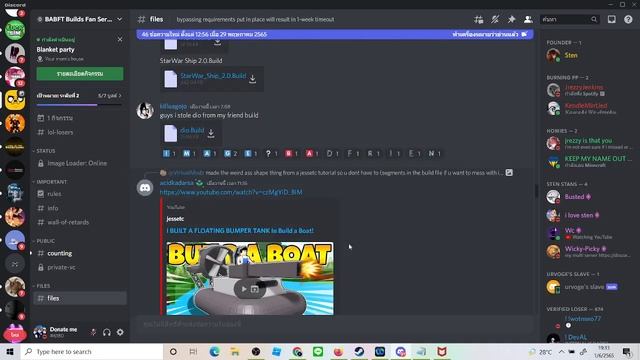The height and width of the screenshot is (360, 640).
Task: Toggle the M reaction
Action: (189, 153)
